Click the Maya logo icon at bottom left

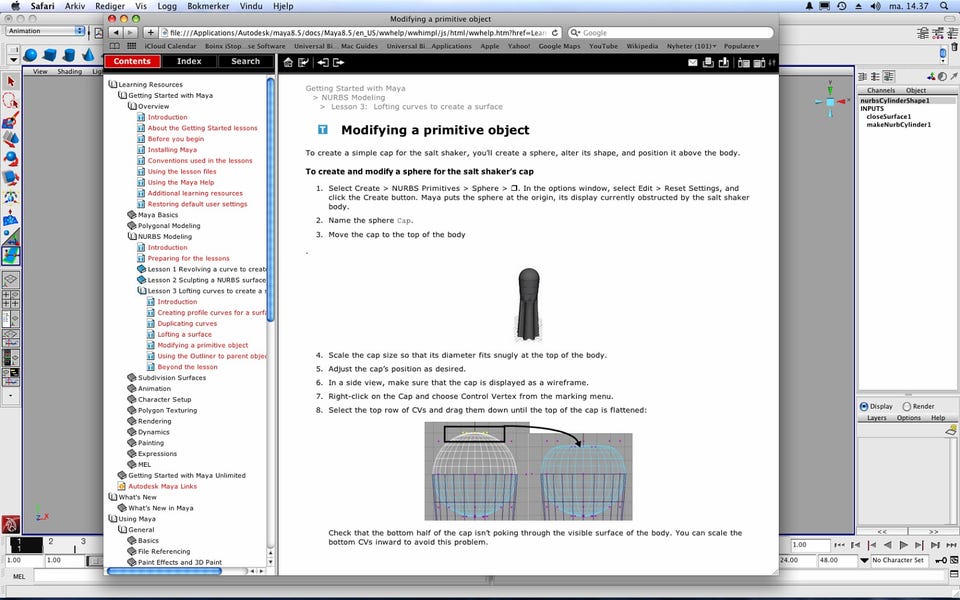point(10,524)
